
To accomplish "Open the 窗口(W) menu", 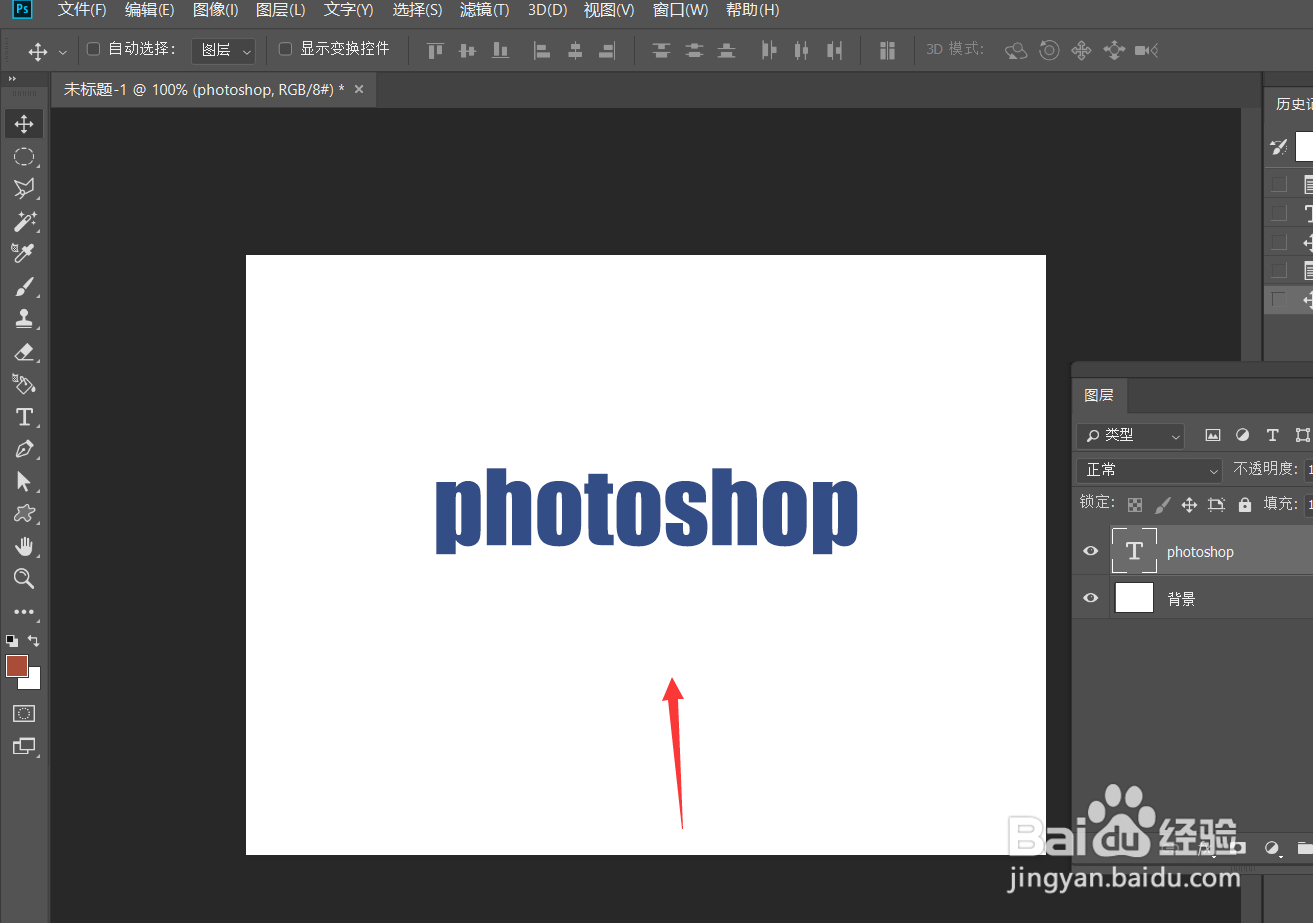I will (680, 10).
